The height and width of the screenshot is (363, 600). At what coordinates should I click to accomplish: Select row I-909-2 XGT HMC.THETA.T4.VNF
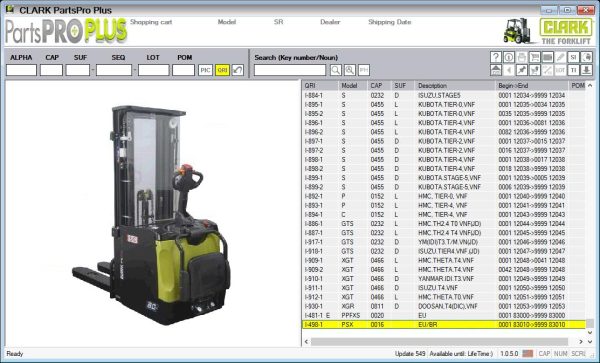coord(444,270)
